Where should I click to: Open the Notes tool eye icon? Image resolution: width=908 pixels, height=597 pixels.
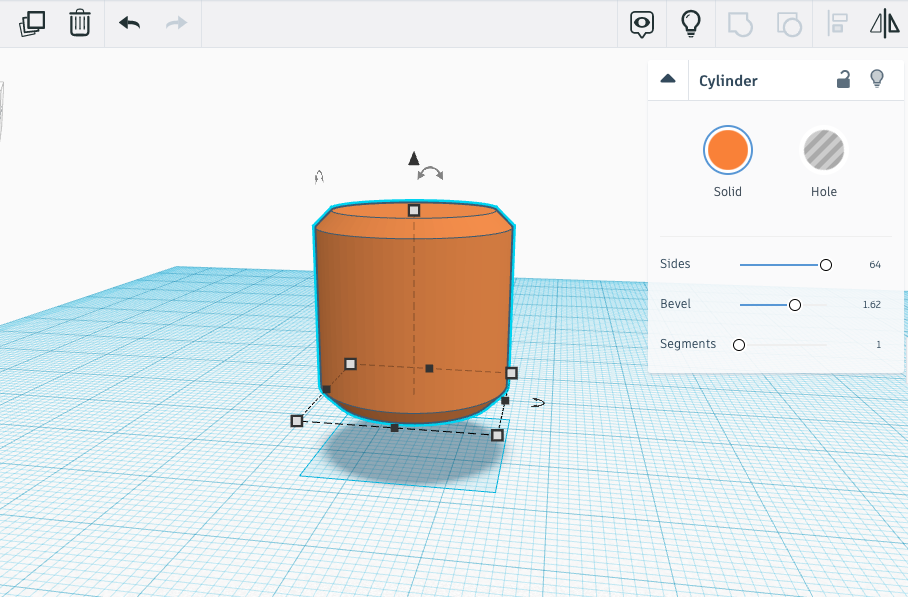(x=642, y=24)
